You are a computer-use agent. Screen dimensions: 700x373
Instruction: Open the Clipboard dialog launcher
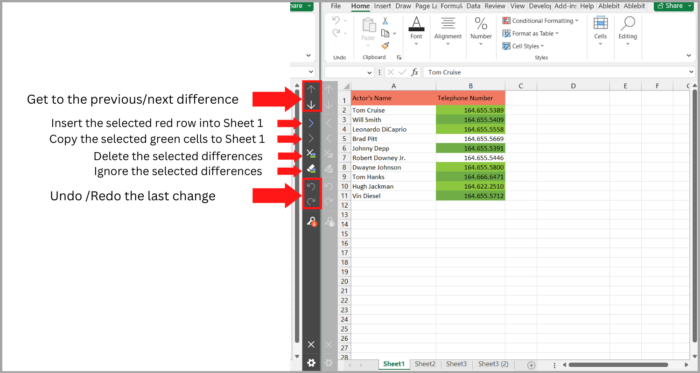point(399,57)
